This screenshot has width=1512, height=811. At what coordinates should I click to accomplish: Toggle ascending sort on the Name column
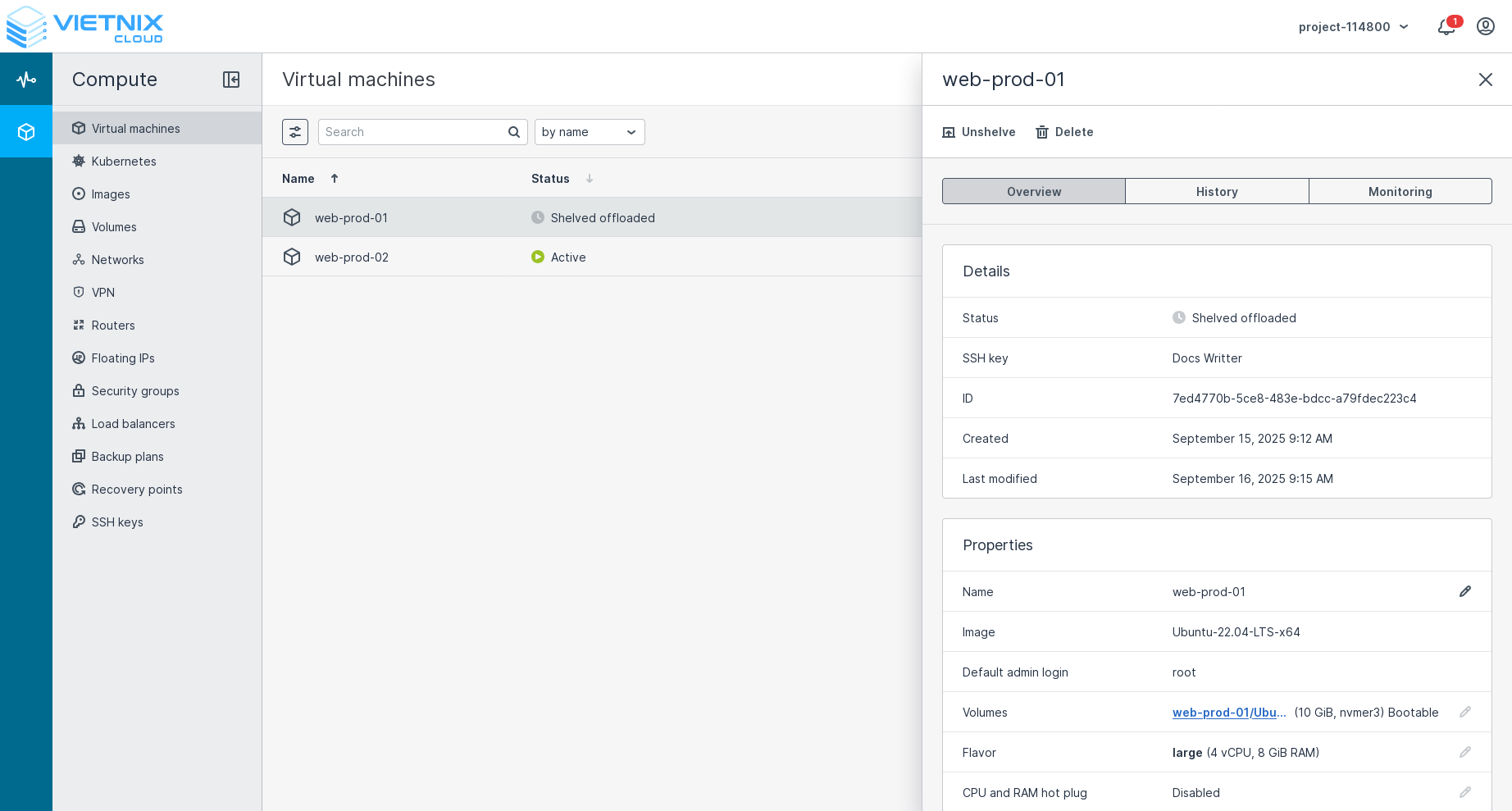(x=335, y=178)
